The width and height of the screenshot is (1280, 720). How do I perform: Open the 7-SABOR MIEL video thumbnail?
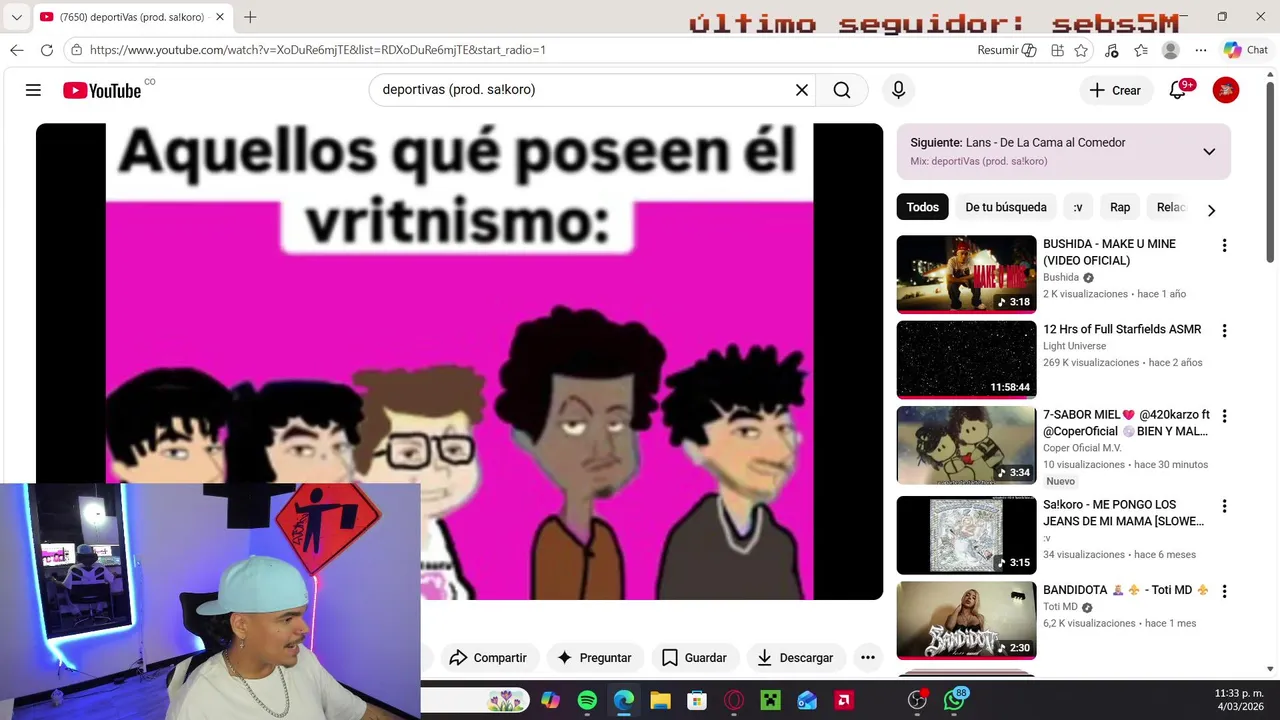[x=966, y=445]
